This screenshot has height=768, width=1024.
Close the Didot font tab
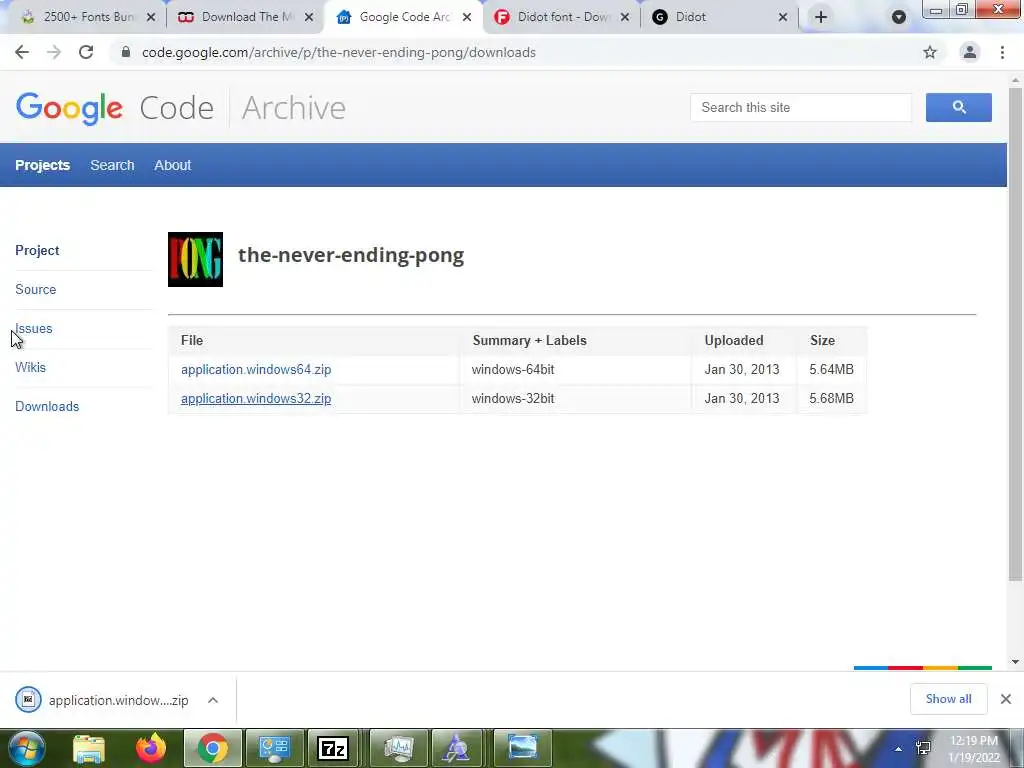pyautogui.click(x=625, y=17)
